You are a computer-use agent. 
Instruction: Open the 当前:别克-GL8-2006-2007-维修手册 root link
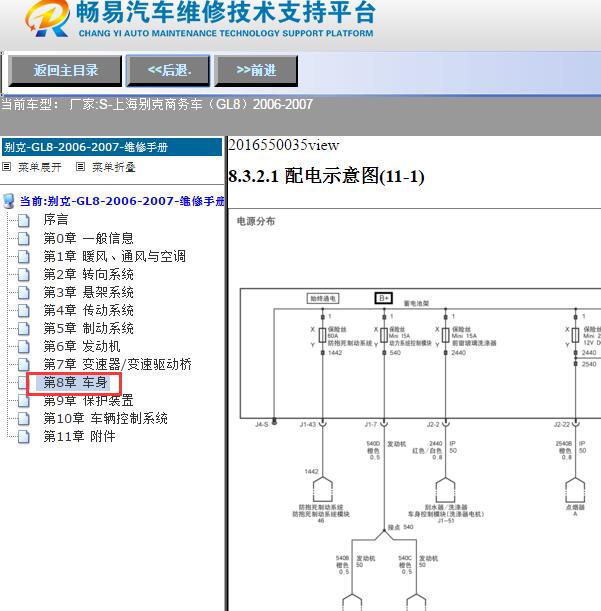coord(122,201)
